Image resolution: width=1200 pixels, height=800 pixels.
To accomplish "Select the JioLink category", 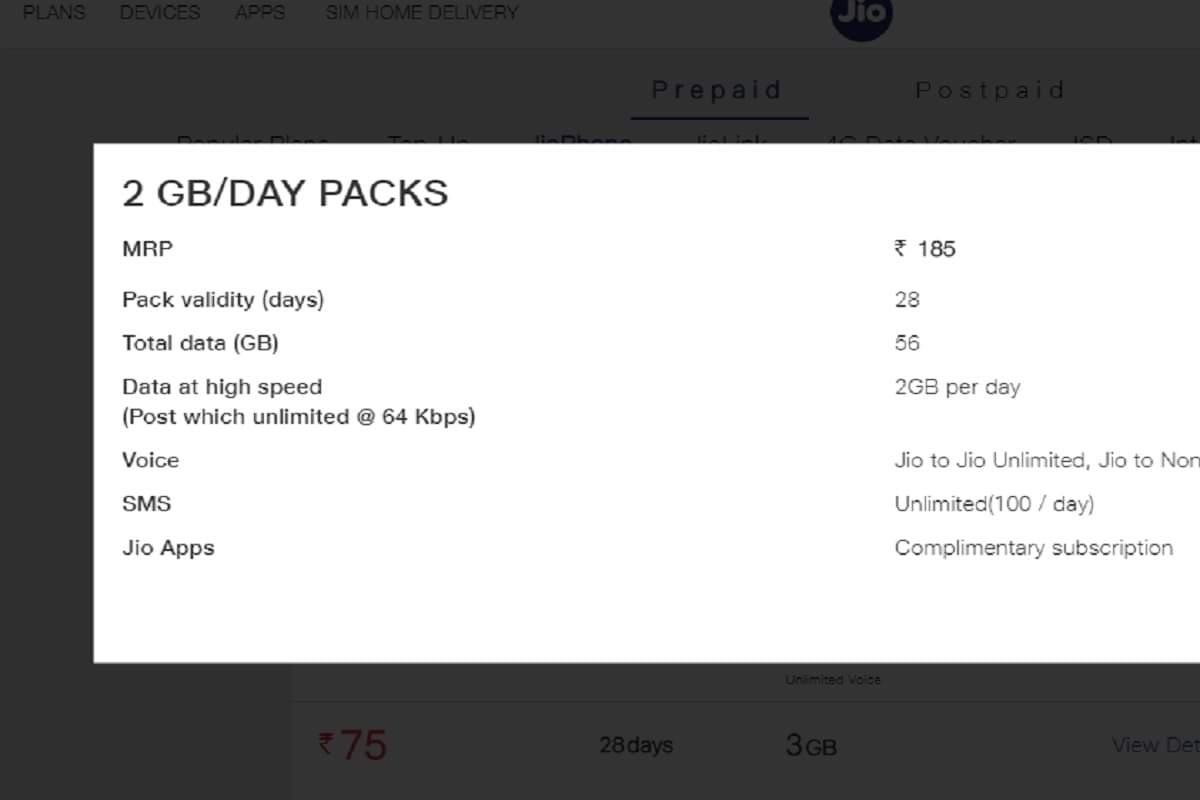I will [x=729, y=143].
